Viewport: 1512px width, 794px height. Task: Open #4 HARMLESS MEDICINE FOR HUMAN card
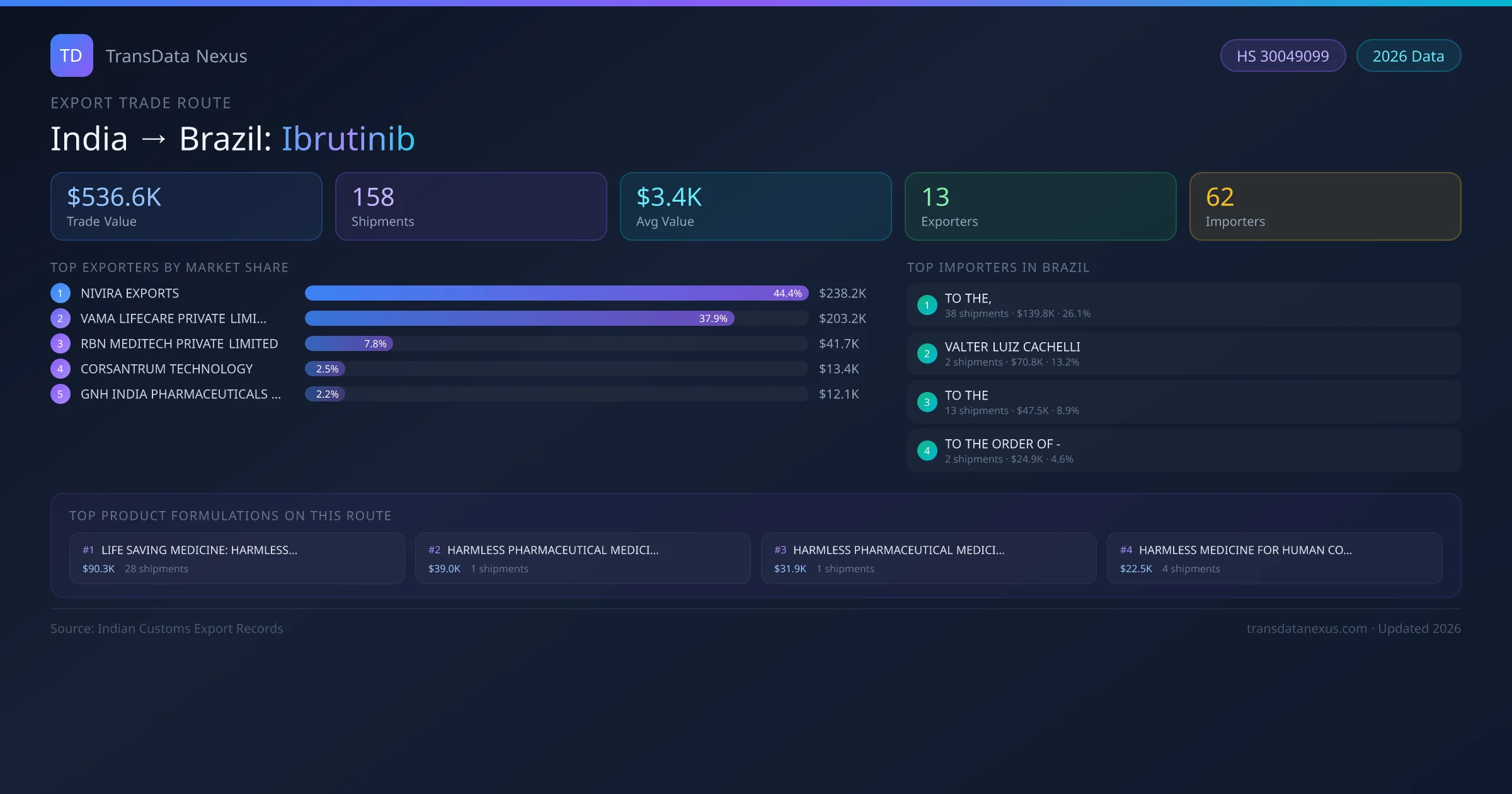1274,558
